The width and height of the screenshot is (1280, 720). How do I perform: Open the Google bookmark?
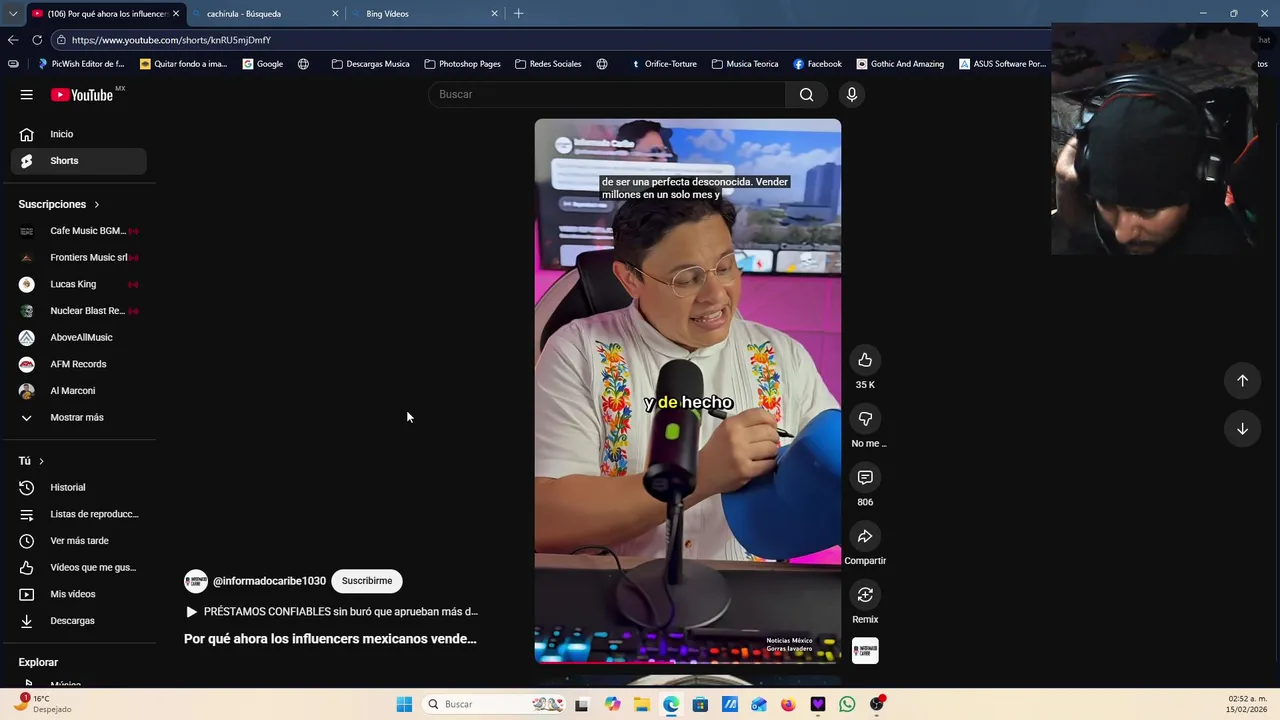[263, 64]
